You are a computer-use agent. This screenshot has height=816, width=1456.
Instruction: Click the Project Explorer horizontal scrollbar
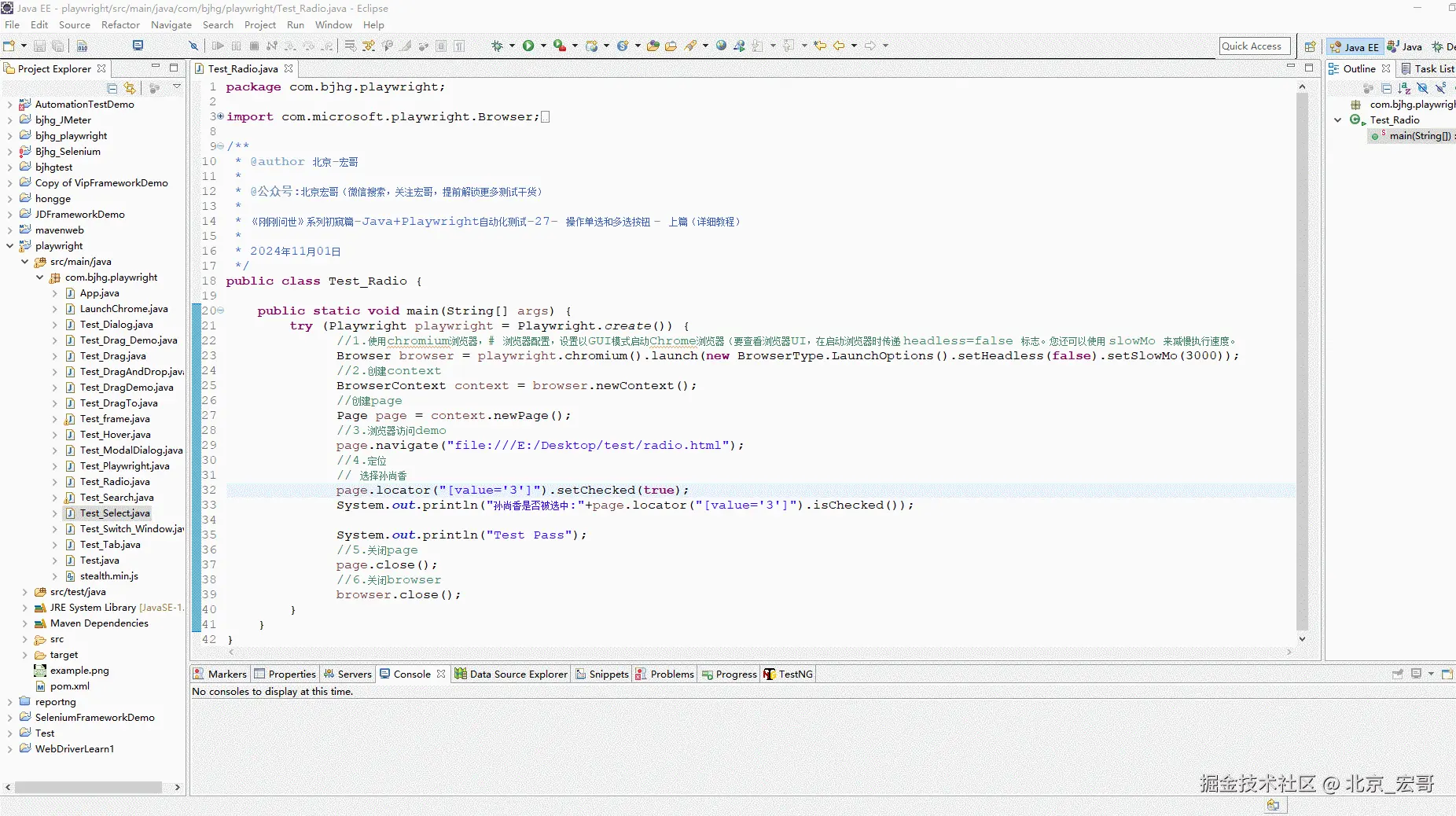(x=88, y=787)
